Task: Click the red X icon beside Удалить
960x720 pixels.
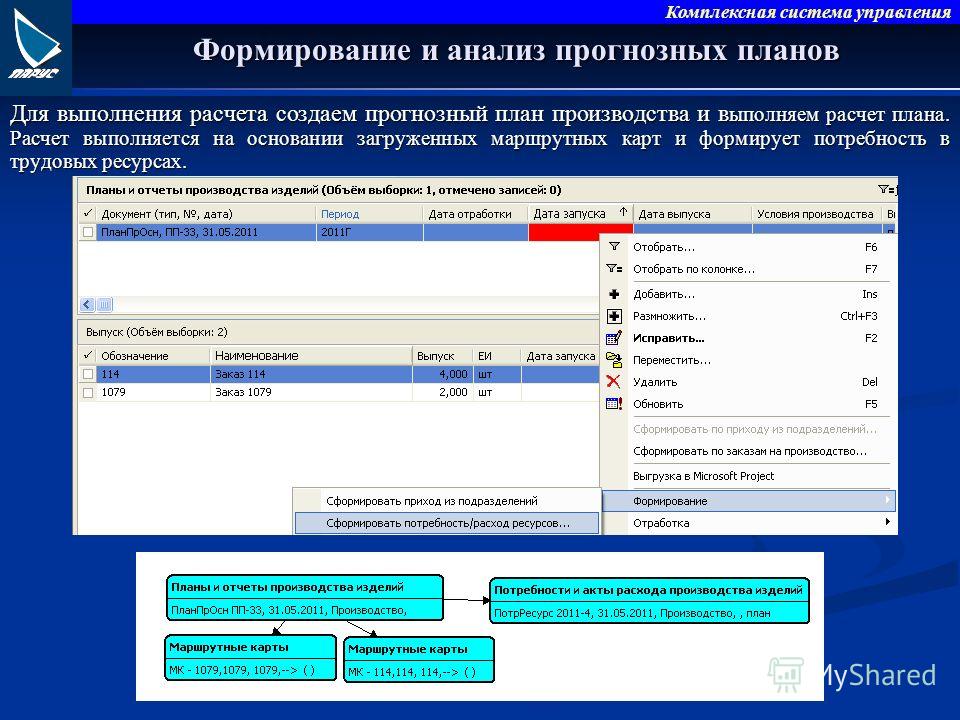Action: (x=613, y=382)
